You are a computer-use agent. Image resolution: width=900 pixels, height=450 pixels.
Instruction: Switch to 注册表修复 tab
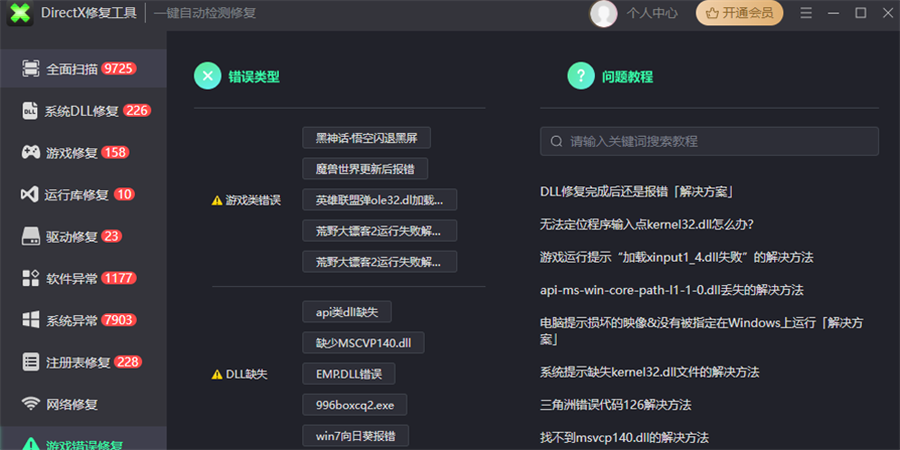pyautogui.click(x=83, y=362)
